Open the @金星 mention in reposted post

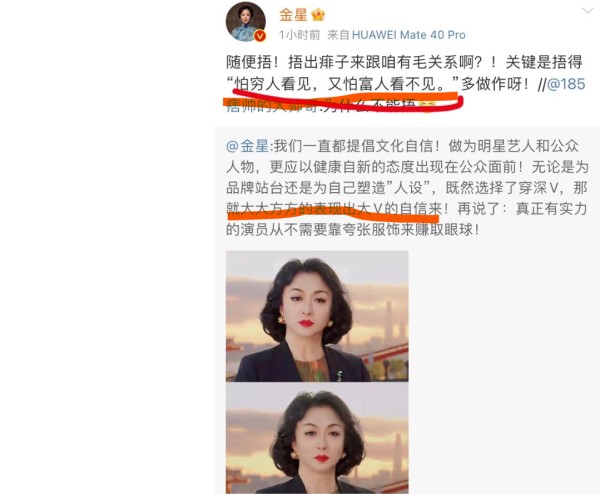pyautogui.click(x=248, y=146)
